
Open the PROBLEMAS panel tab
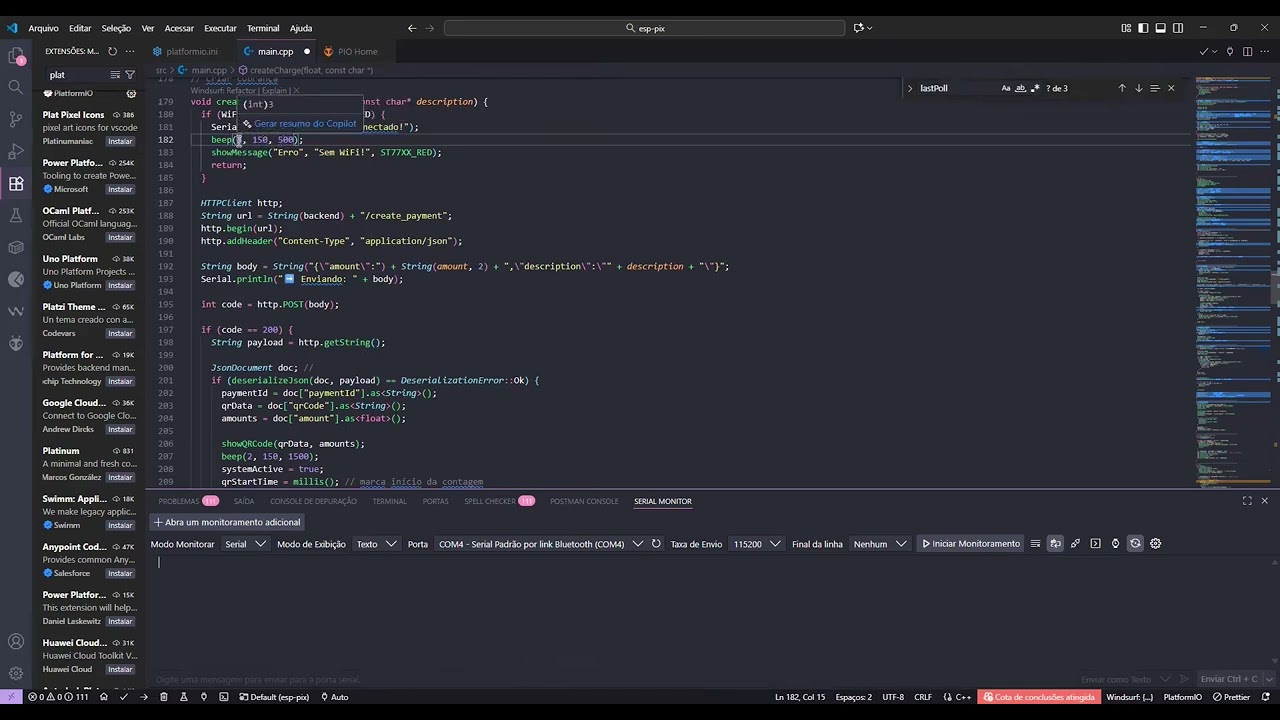click(188, 501)
